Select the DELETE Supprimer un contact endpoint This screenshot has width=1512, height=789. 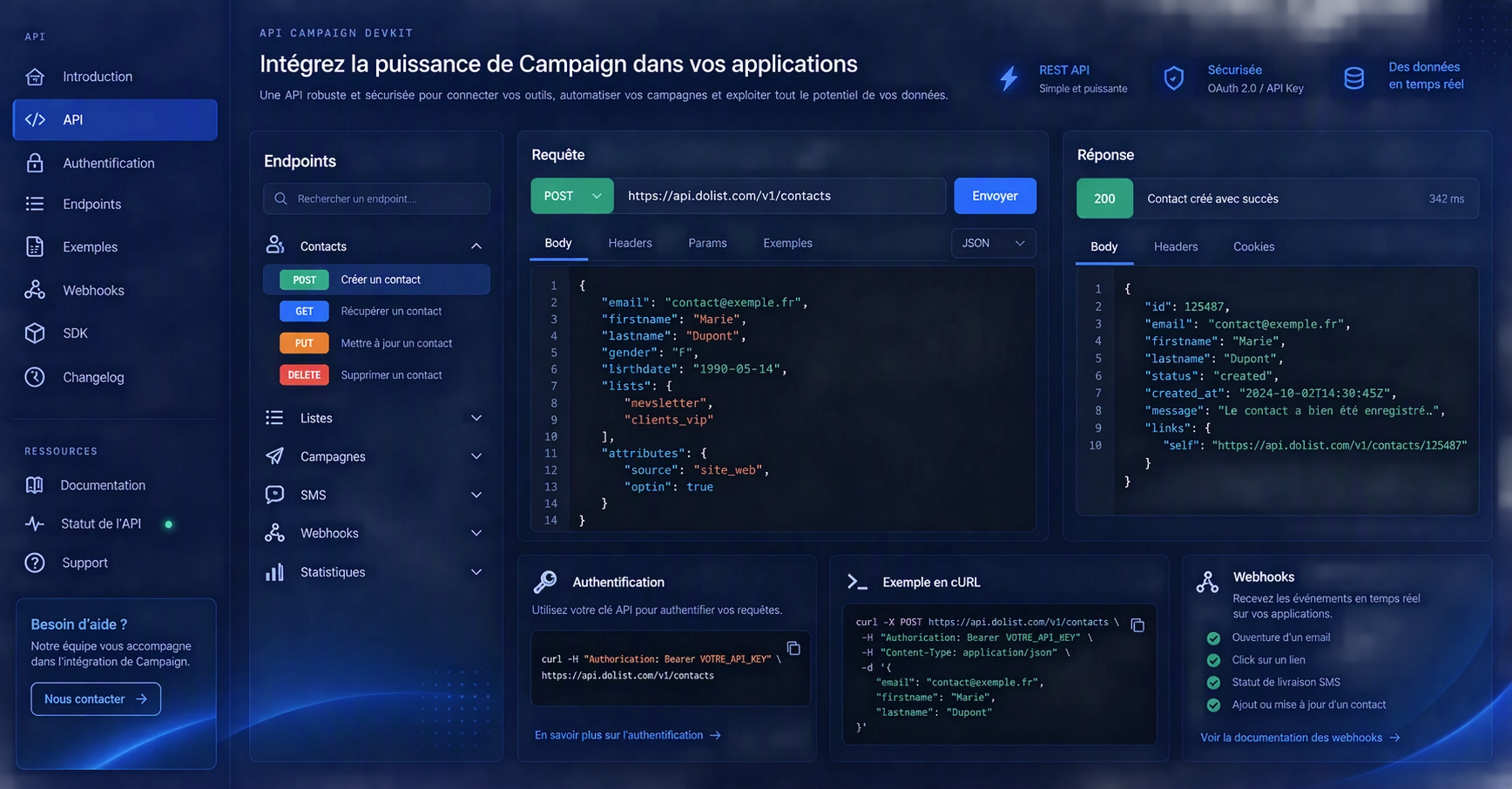click(x=376, y=375)
